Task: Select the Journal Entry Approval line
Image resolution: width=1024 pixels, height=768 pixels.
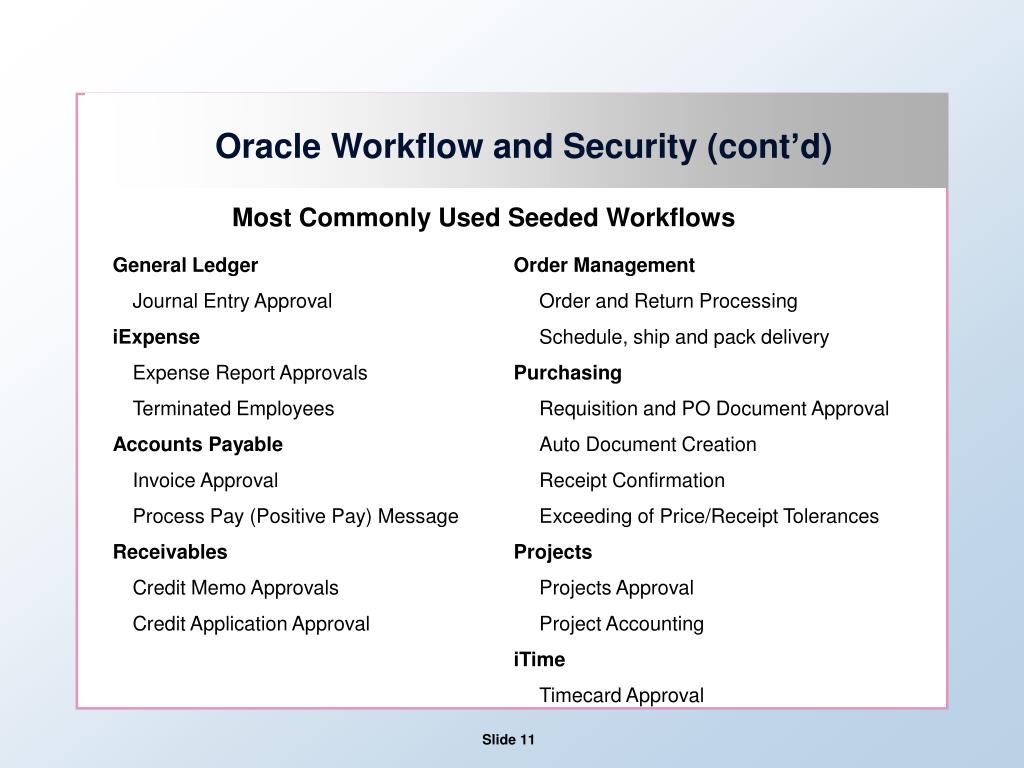Action: 232,301
